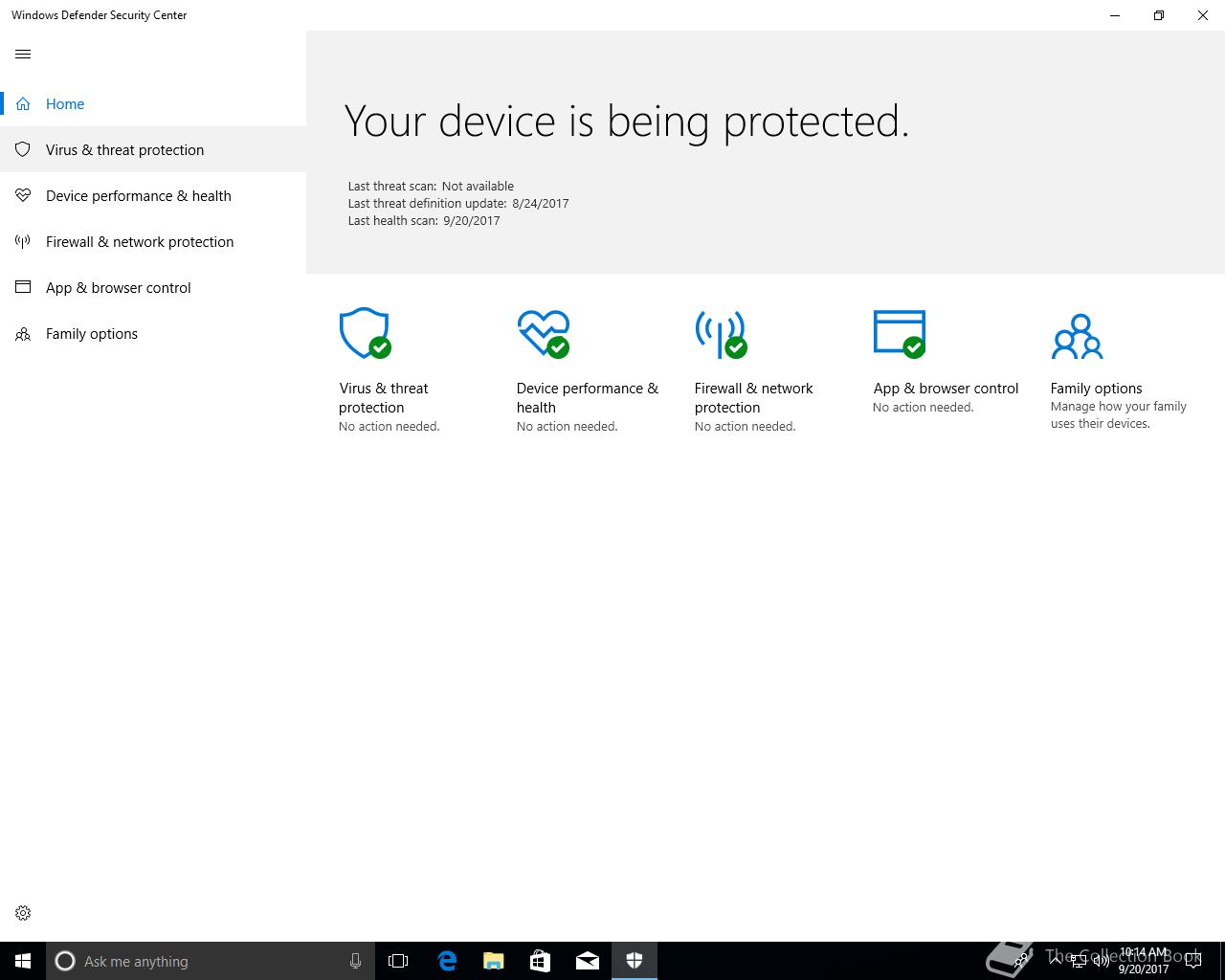Click 'No action needed.' under Firewall & network protection
Screen dimensions: 1225x980
(x=745, y=426)
